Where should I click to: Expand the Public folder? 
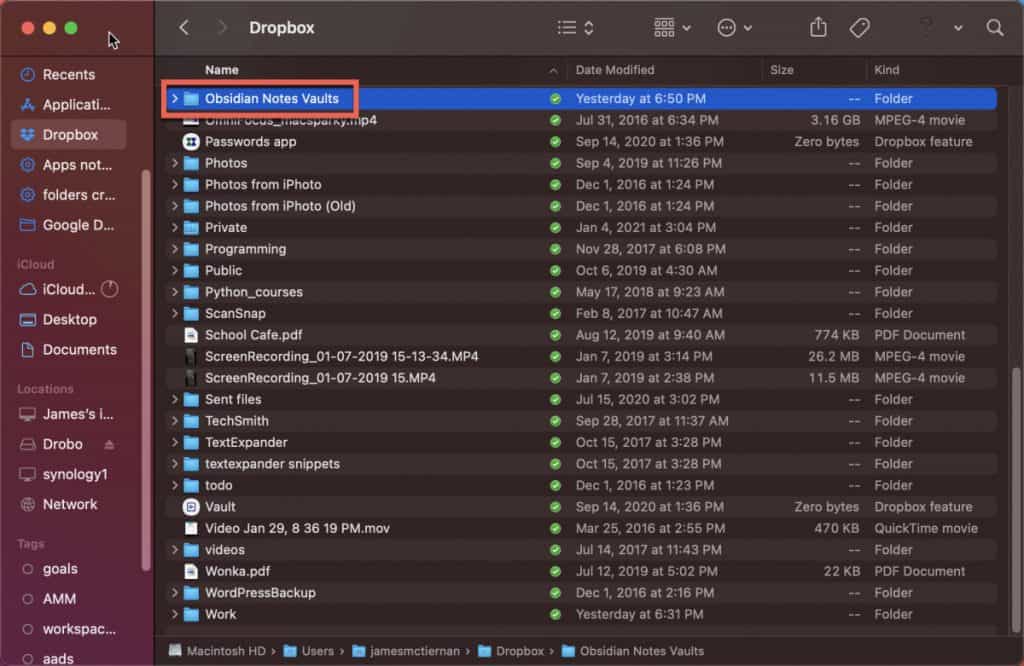pos(174,270)
